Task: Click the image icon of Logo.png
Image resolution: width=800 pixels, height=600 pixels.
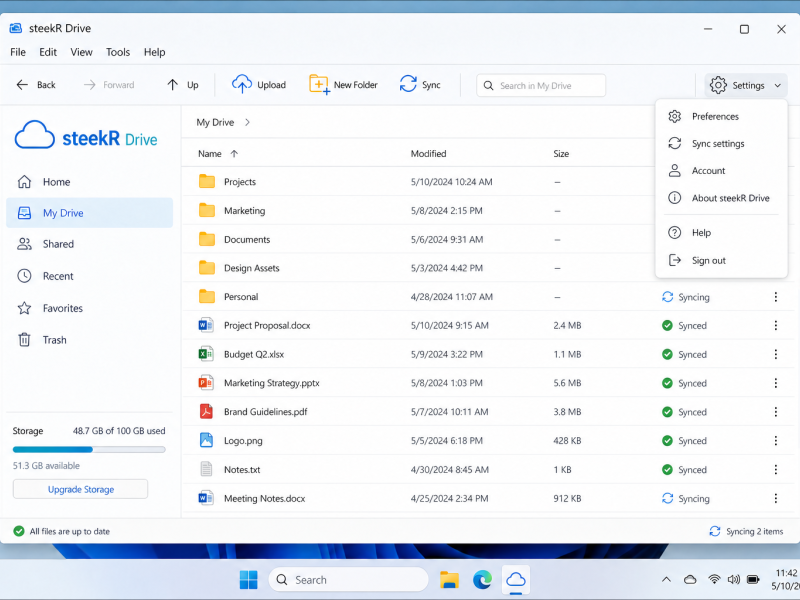Action: point(206,440)
